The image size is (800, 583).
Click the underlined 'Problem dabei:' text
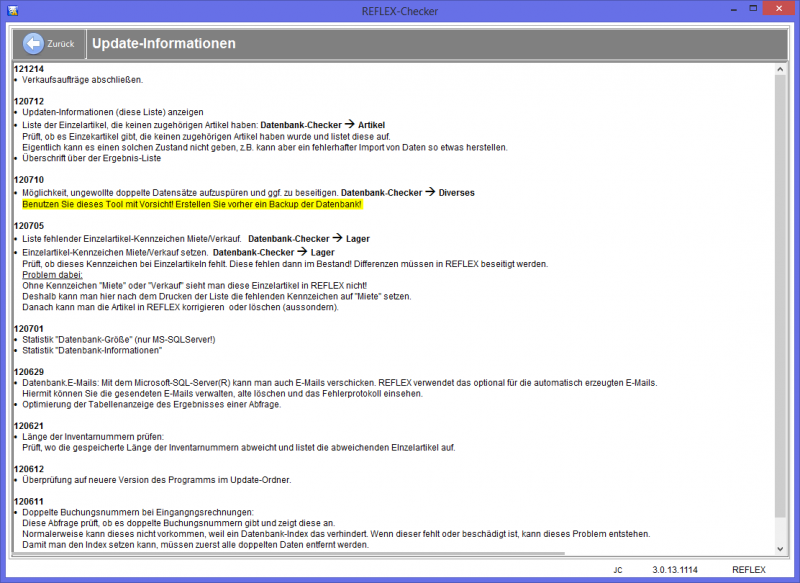pyautogui.click(x=53, y=274)
